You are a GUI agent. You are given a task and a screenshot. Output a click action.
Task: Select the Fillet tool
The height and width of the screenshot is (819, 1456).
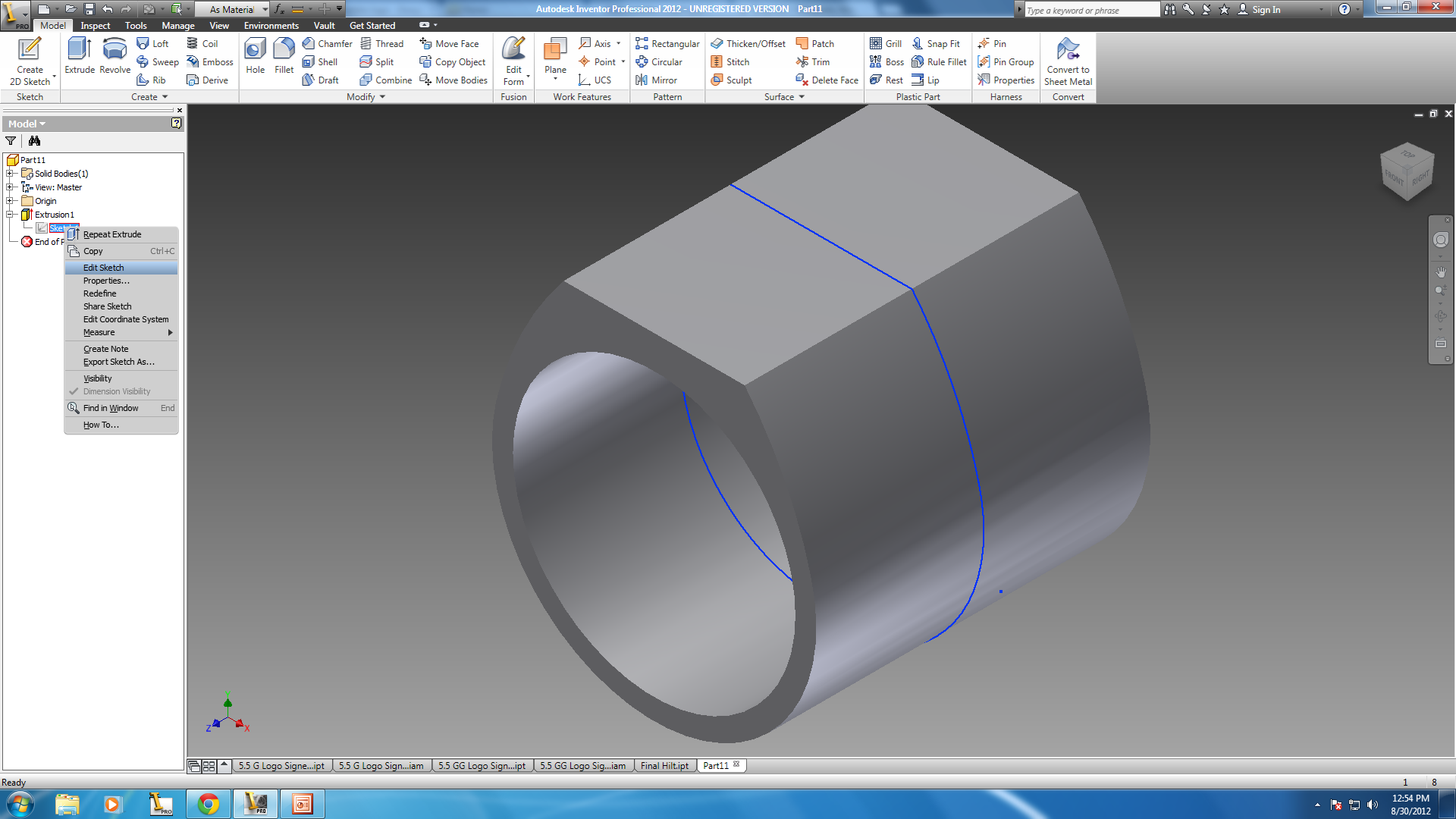[x=284, y=55]
